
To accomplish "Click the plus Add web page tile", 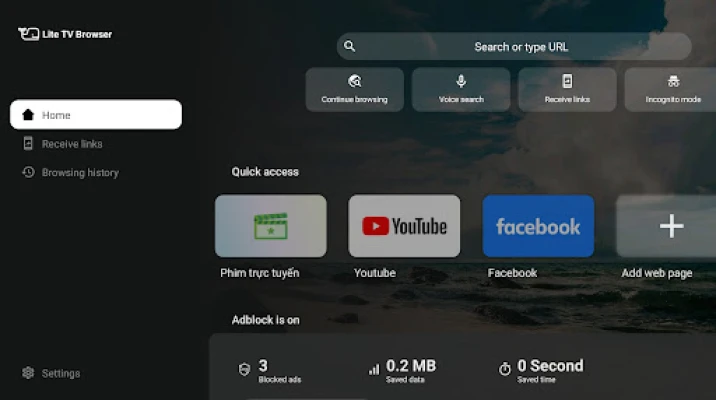I will pyautogui.click(x=670, y=226).
